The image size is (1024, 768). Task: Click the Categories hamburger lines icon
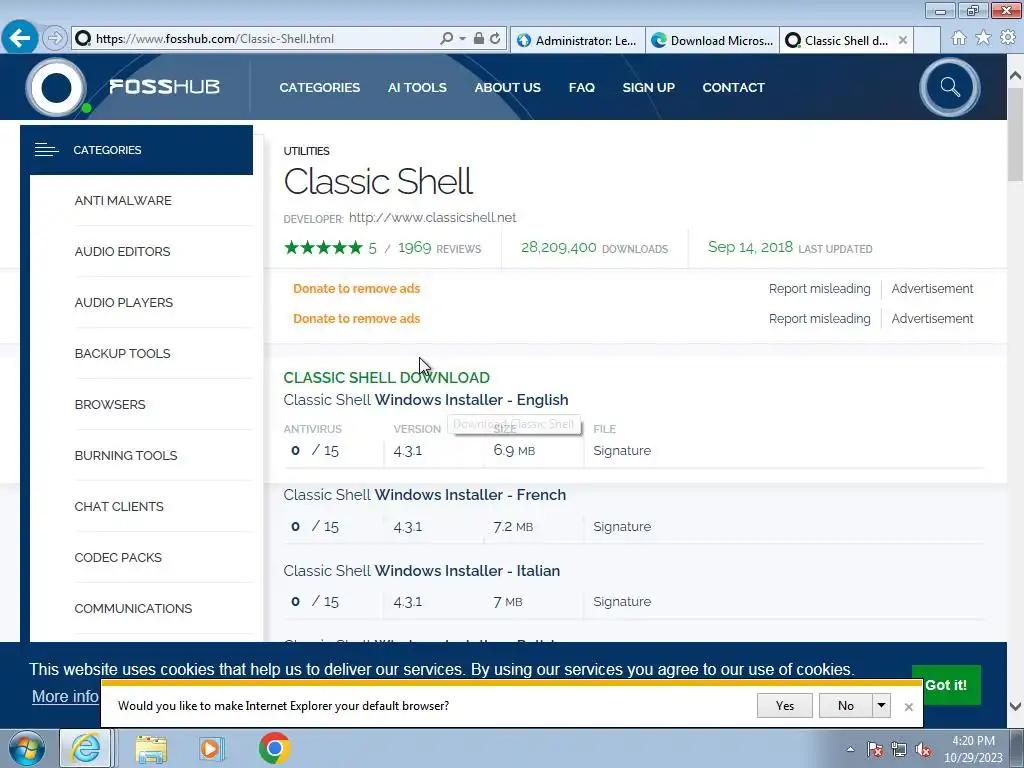click(46, 150)
